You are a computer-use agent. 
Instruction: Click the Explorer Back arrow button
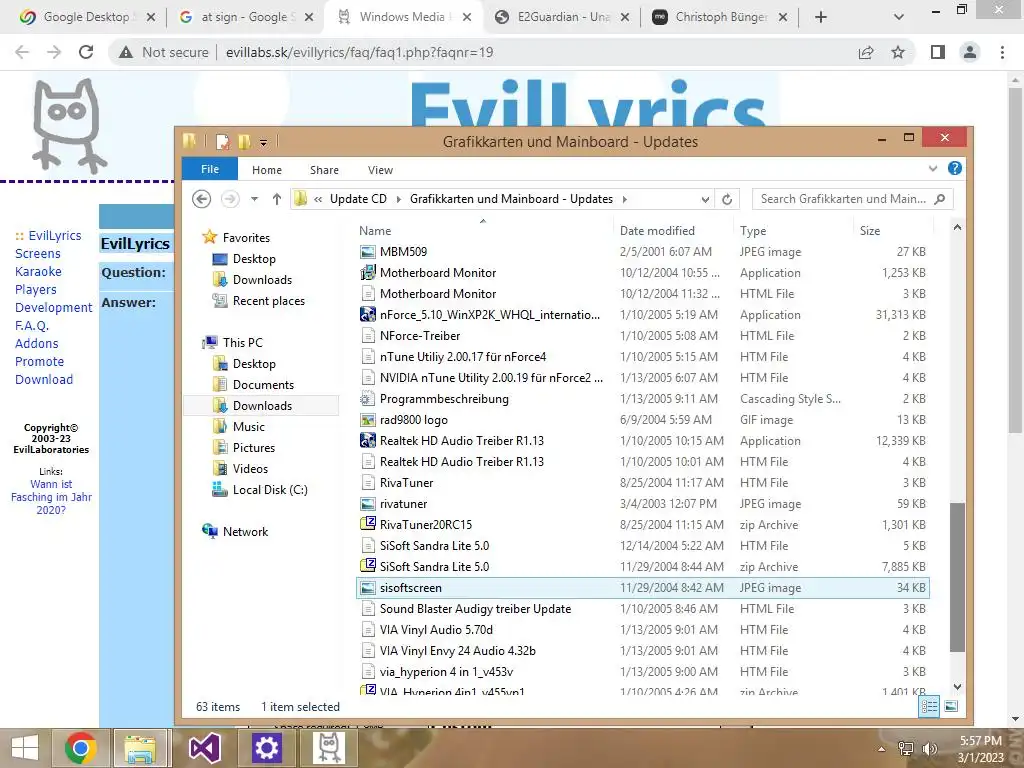click(x=202, y=199)
